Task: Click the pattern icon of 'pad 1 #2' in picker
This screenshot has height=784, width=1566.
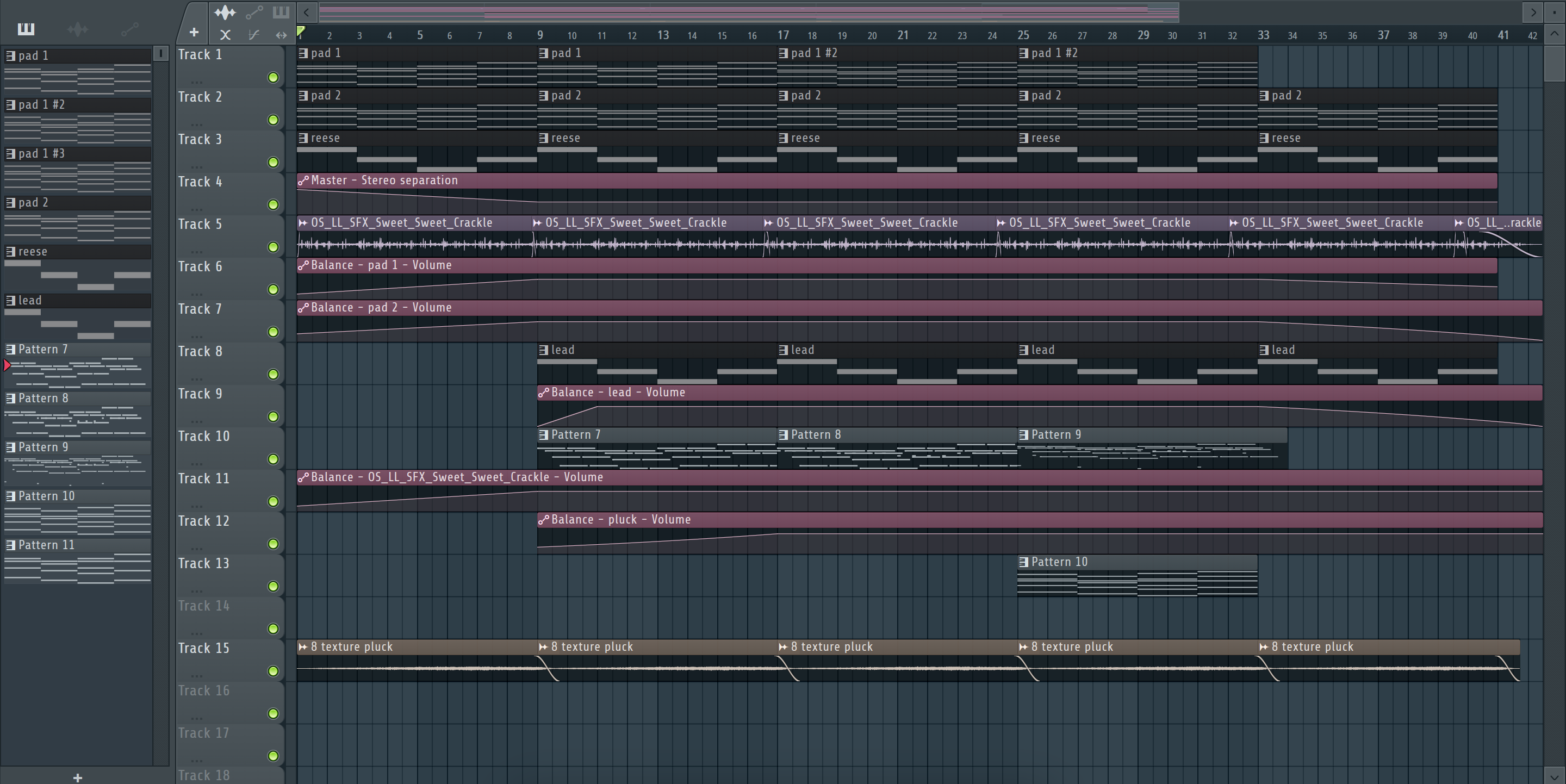Action: (x=10, y=104)
